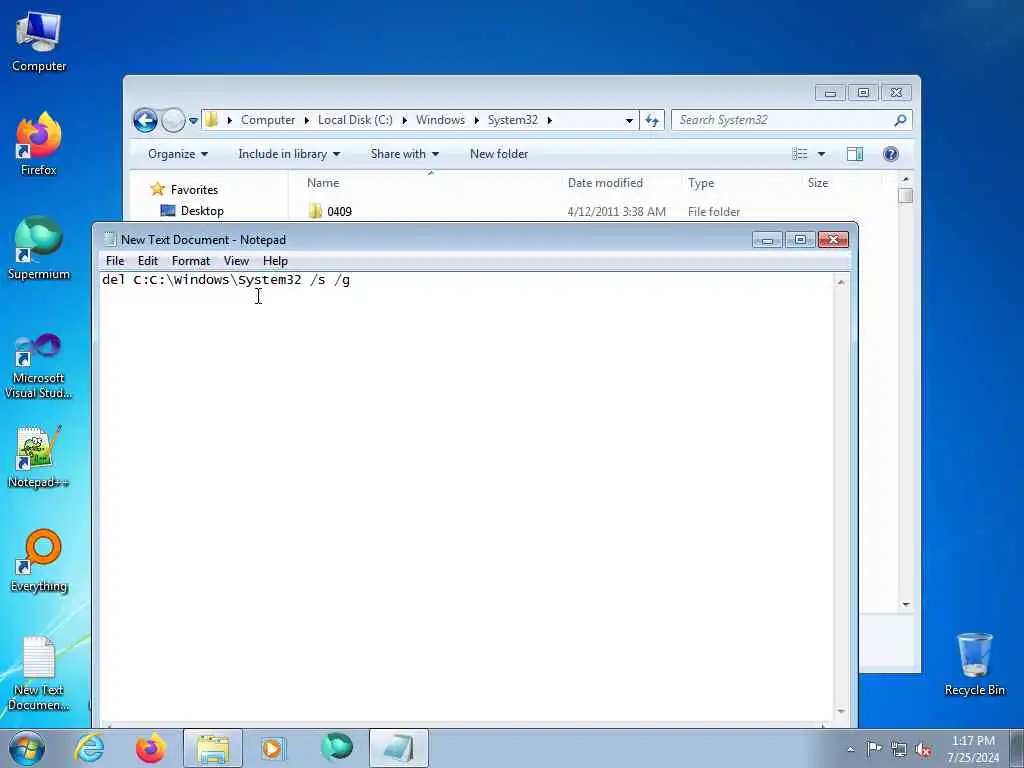Click the Action Center flag tray icon
The height and width of the screenshot is (768, 1024).
pyautogui.click(x=874, y=748)
